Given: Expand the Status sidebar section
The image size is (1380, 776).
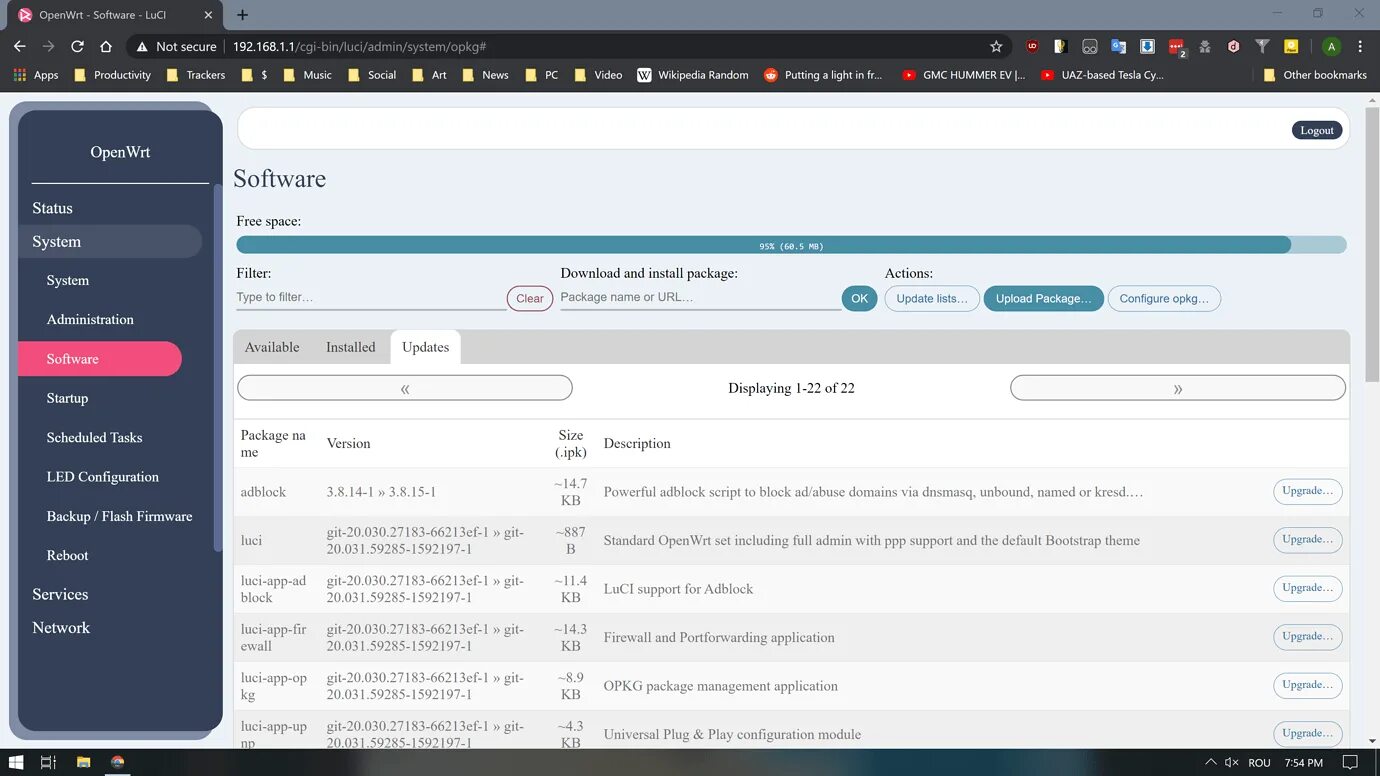Looking at the screenshot, I should pyautogui.click(x=52, y=208).
